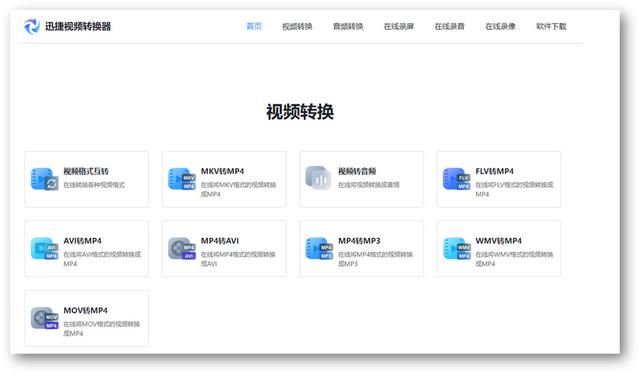Click the MP4转MP3 icon
The width and height of the screenshot is (640, 374).
[319, 249]
